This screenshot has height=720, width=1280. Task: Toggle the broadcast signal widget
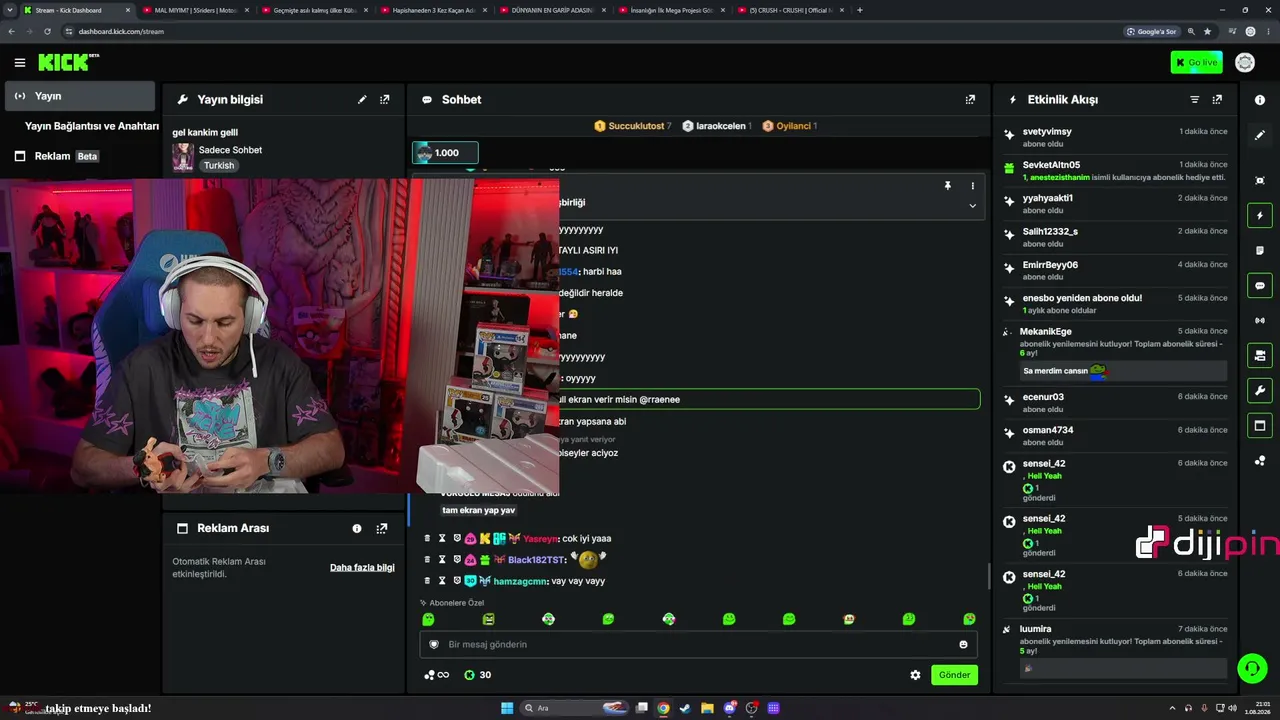pyautogui.click(x=1260, y=321)
